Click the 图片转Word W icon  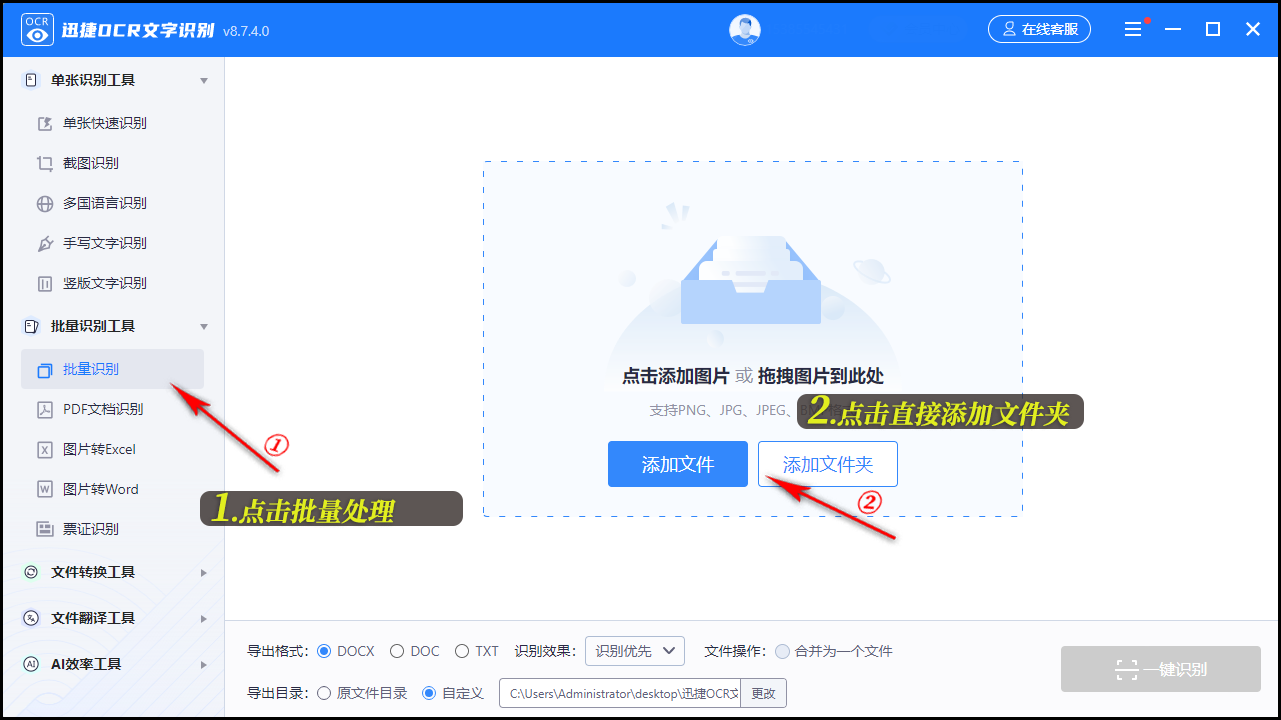(45, 489)
